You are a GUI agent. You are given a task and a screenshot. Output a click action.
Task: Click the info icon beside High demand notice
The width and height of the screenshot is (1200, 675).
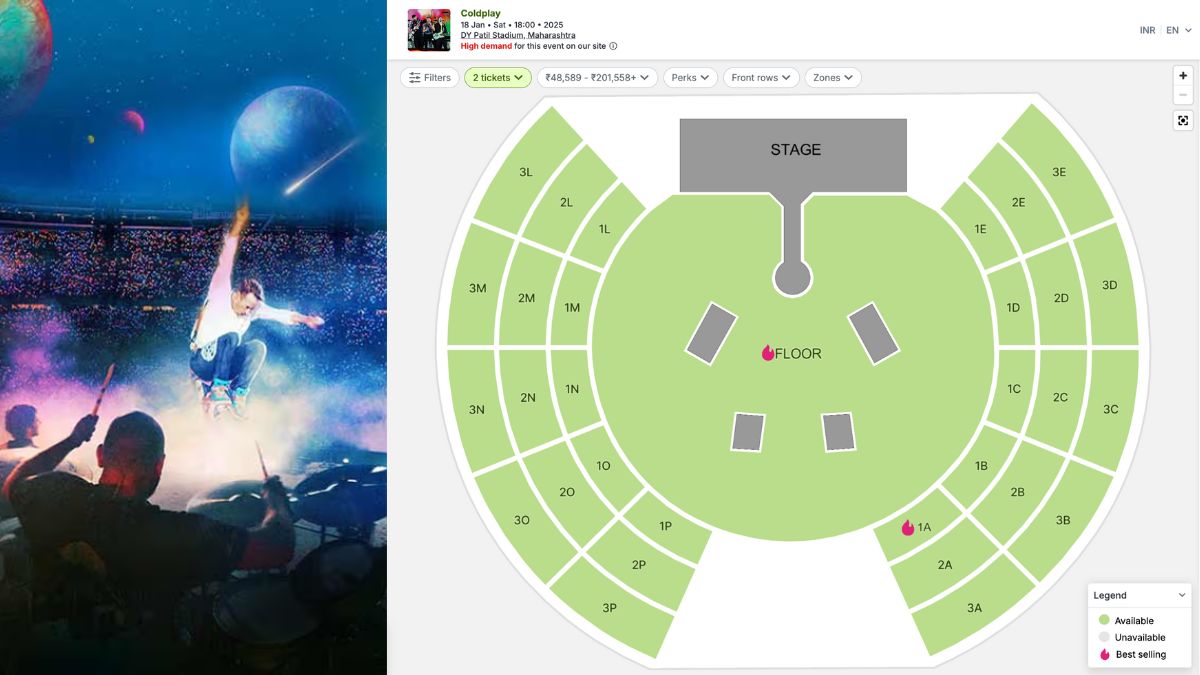(x=613, y=46)
